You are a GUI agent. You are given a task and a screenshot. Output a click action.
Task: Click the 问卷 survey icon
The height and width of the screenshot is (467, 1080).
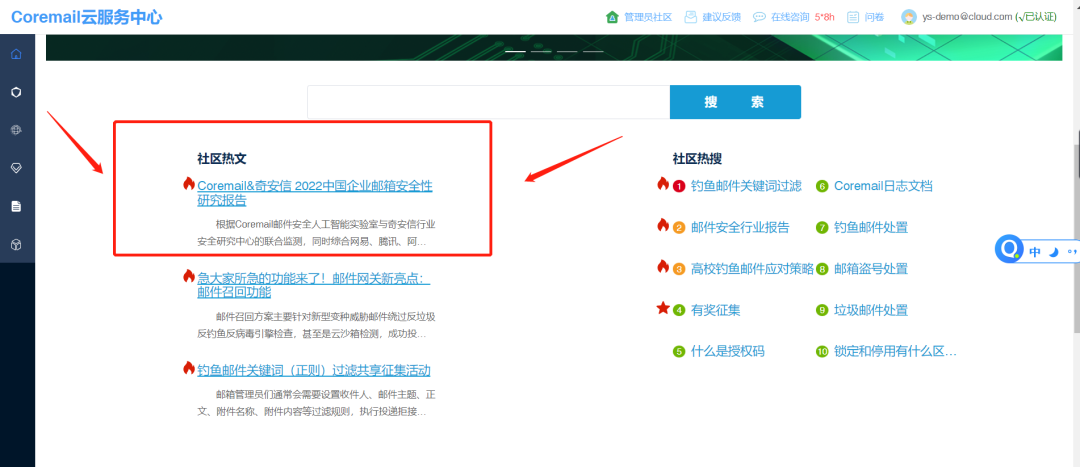pos(853,17)
